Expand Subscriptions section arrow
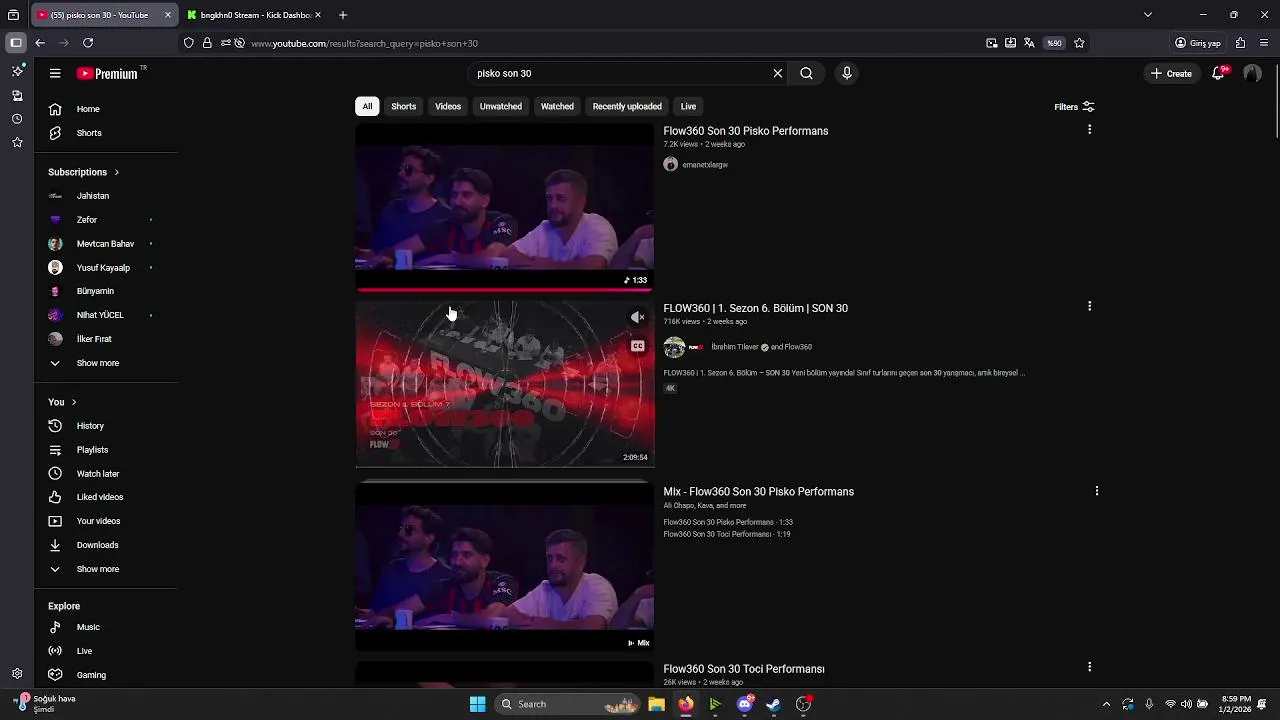Image resolution: width=1280 pixels, height=720 pixels. [116, 172]
